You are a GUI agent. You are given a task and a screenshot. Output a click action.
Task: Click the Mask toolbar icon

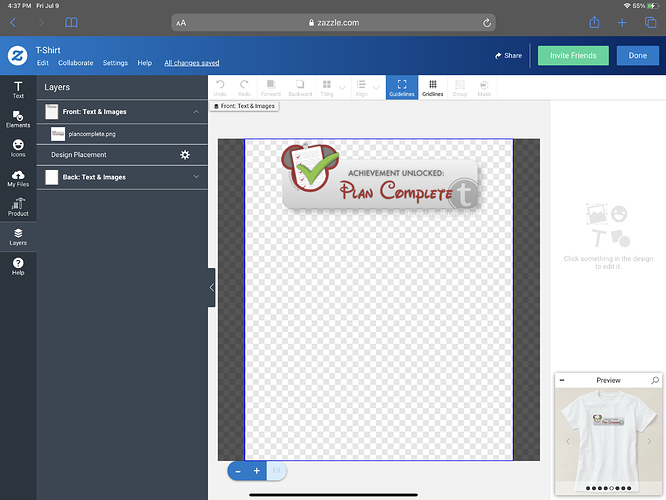click(484, 88)
